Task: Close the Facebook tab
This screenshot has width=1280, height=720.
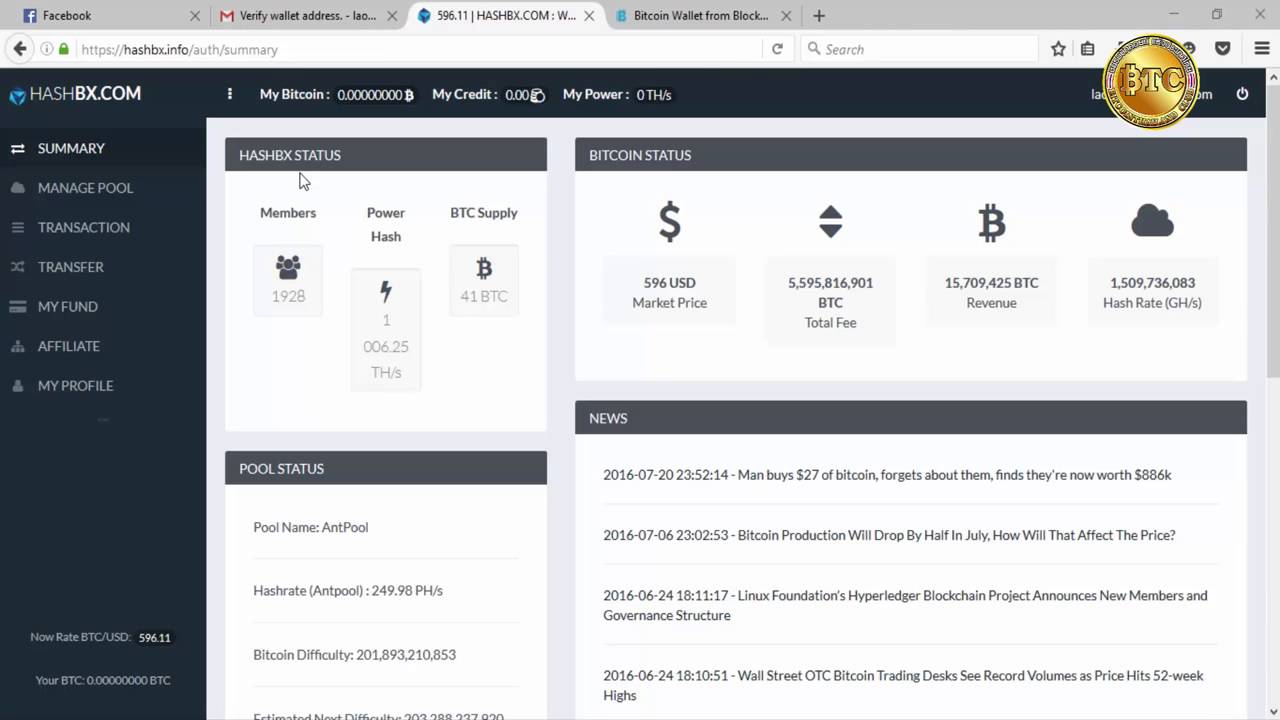Action: point(195,16)
